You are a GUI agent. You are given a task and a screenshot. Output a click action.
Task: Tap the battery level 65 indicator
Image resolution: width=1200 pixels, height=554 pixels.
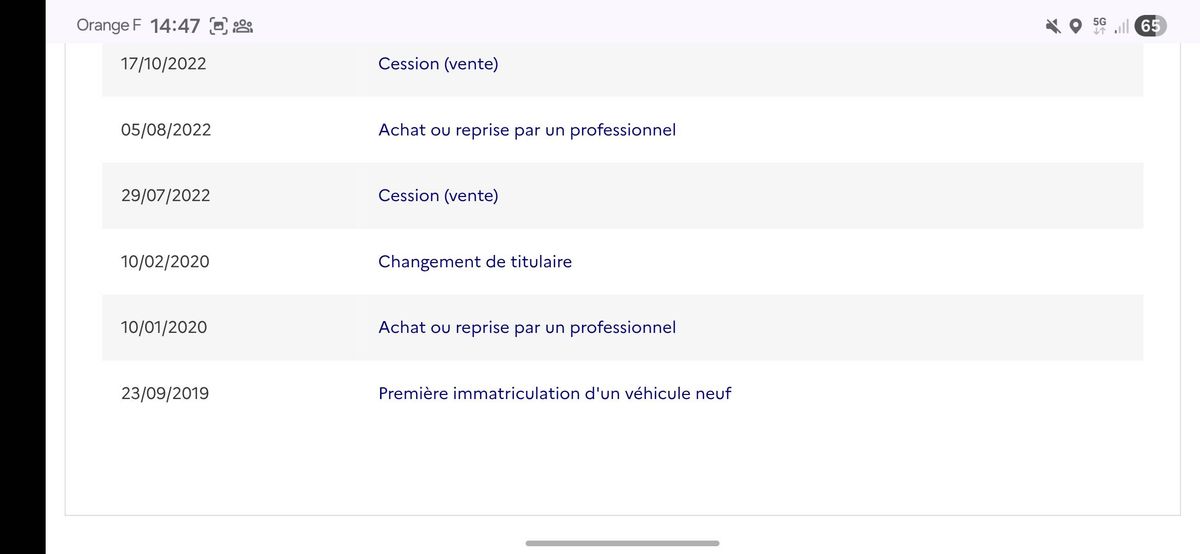pos(1150,26)
